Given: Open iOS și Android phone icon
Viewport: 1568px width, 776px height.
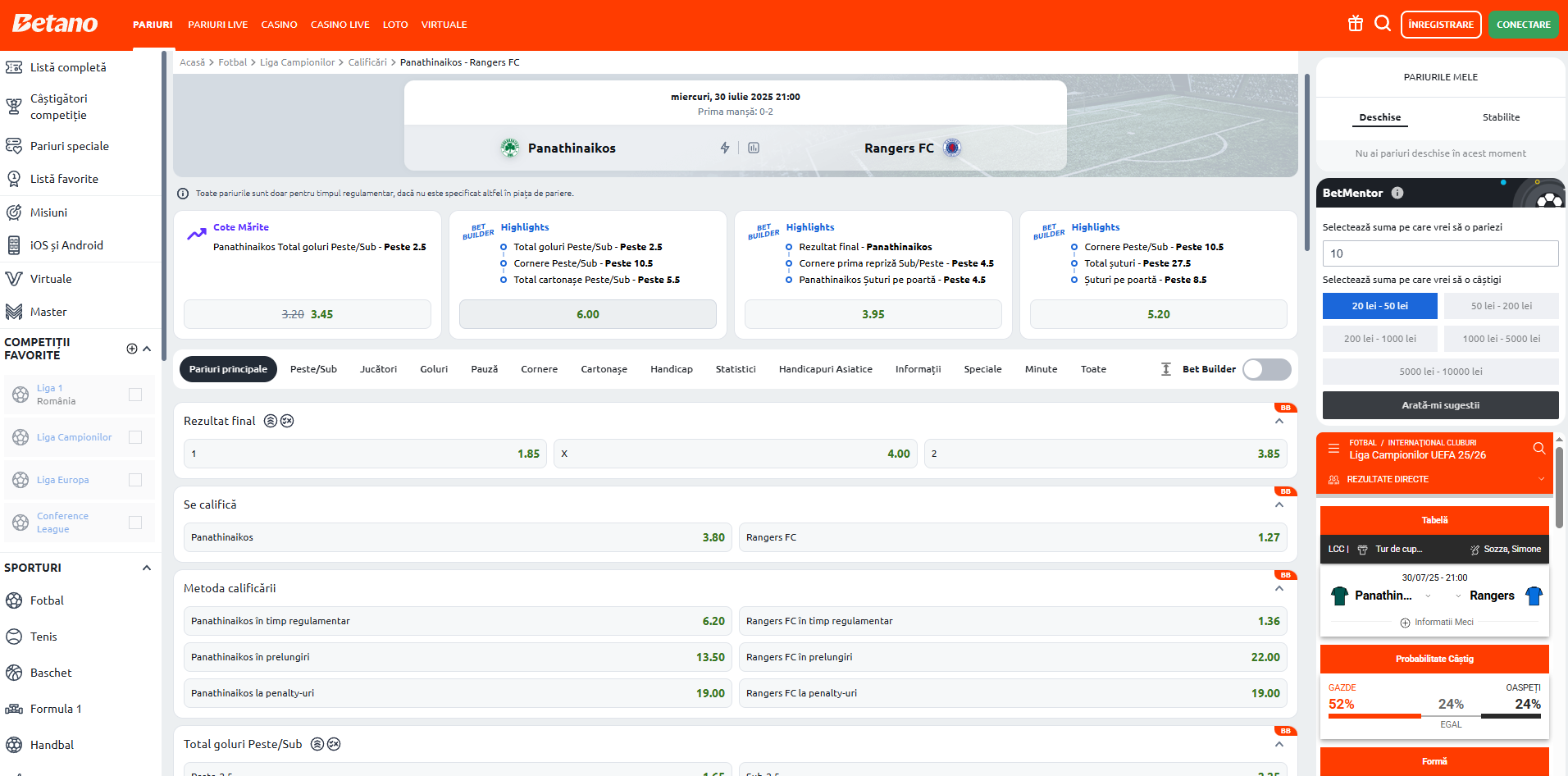Looking at the screenshot, I should [x=14, y=245].
